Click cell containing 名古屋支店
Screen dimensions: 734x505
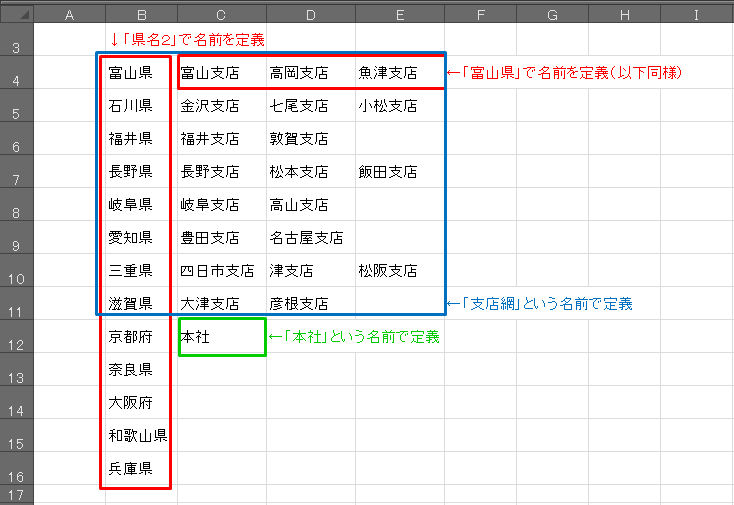pos(311,237)
